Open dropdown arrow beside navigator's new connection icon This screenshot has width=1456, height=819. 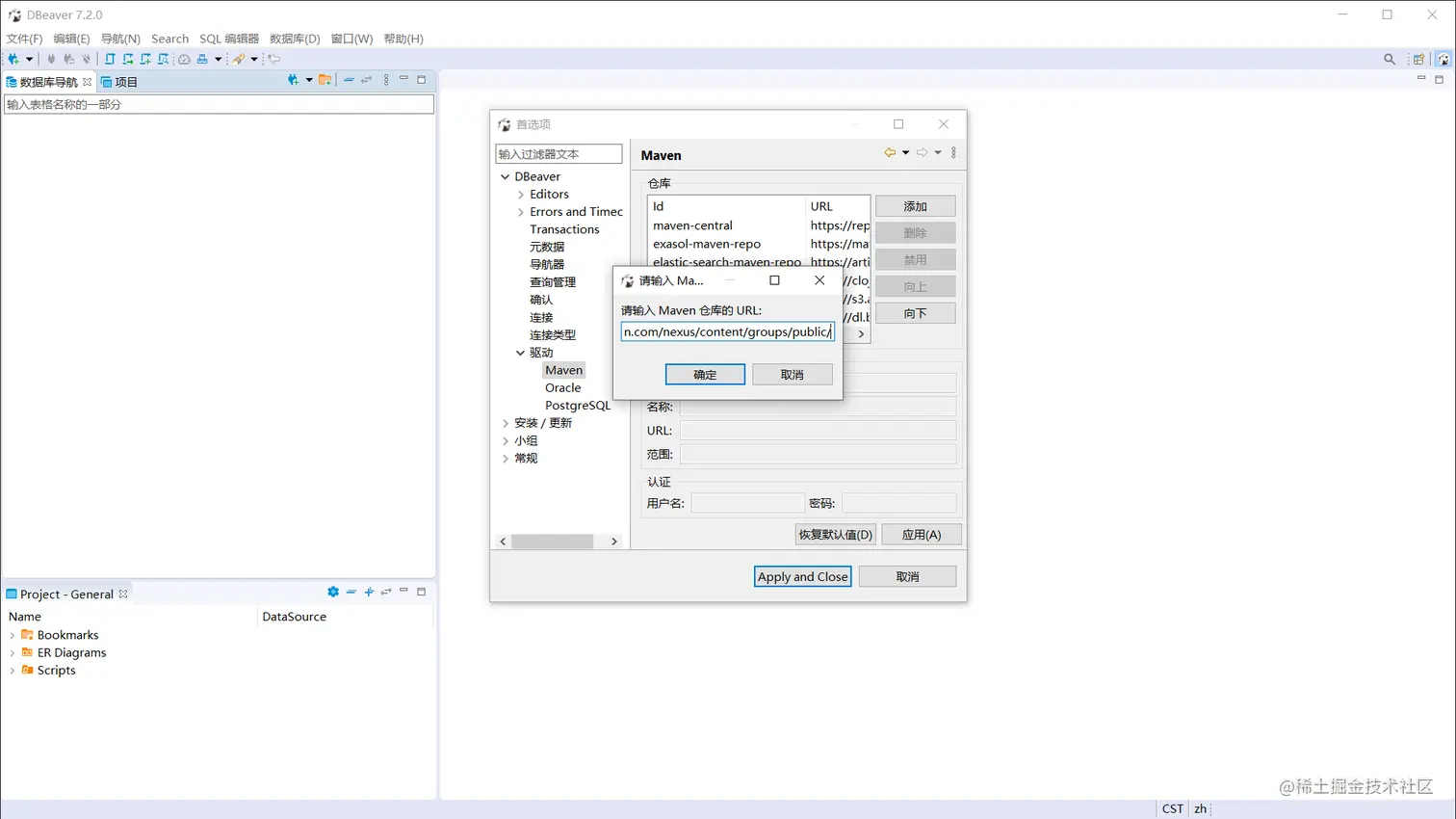coord(308,80)
